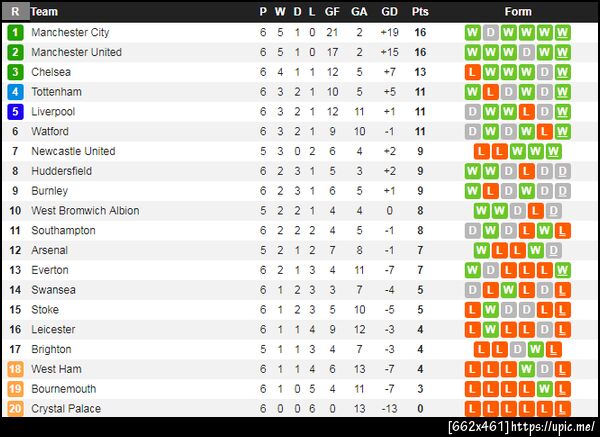Click Arsenal's grey D form badge
Screen dimensions: 600x437
click(553, 250)
